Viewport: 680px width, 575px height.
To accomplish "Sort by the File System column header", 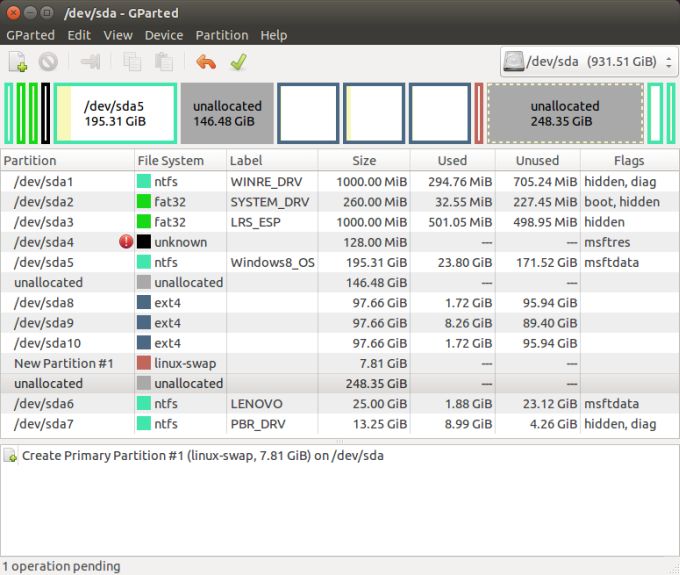I will click(180, 160).
